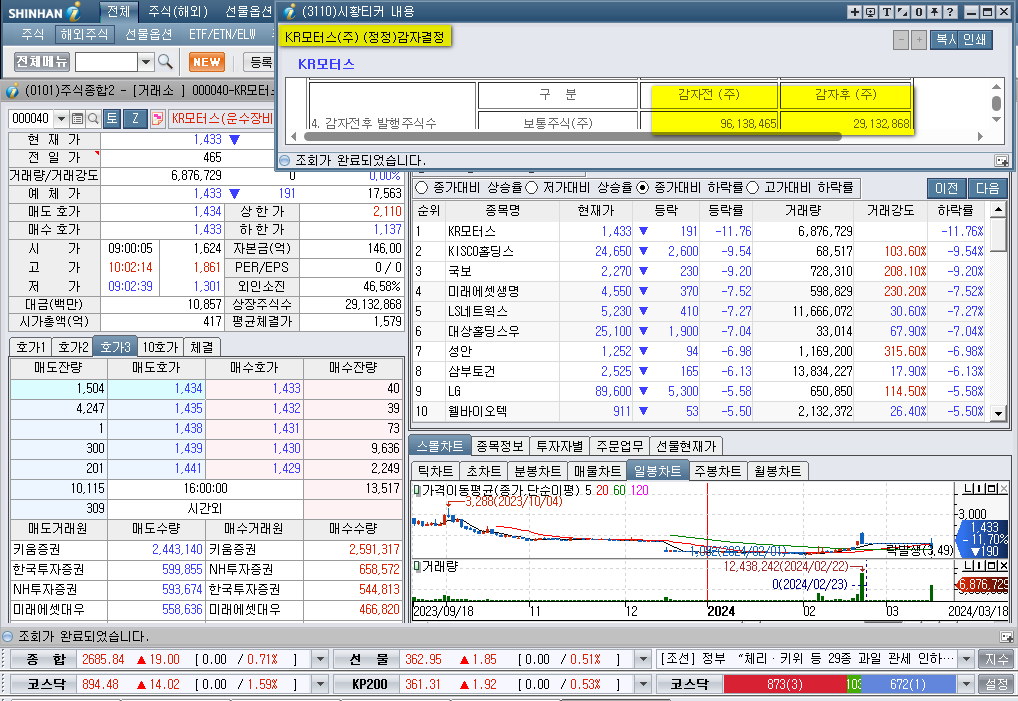Screen dimensions: 1018x701
Task: Close the volume (거래량) chart pane with its X
Action: [1004, 566]
